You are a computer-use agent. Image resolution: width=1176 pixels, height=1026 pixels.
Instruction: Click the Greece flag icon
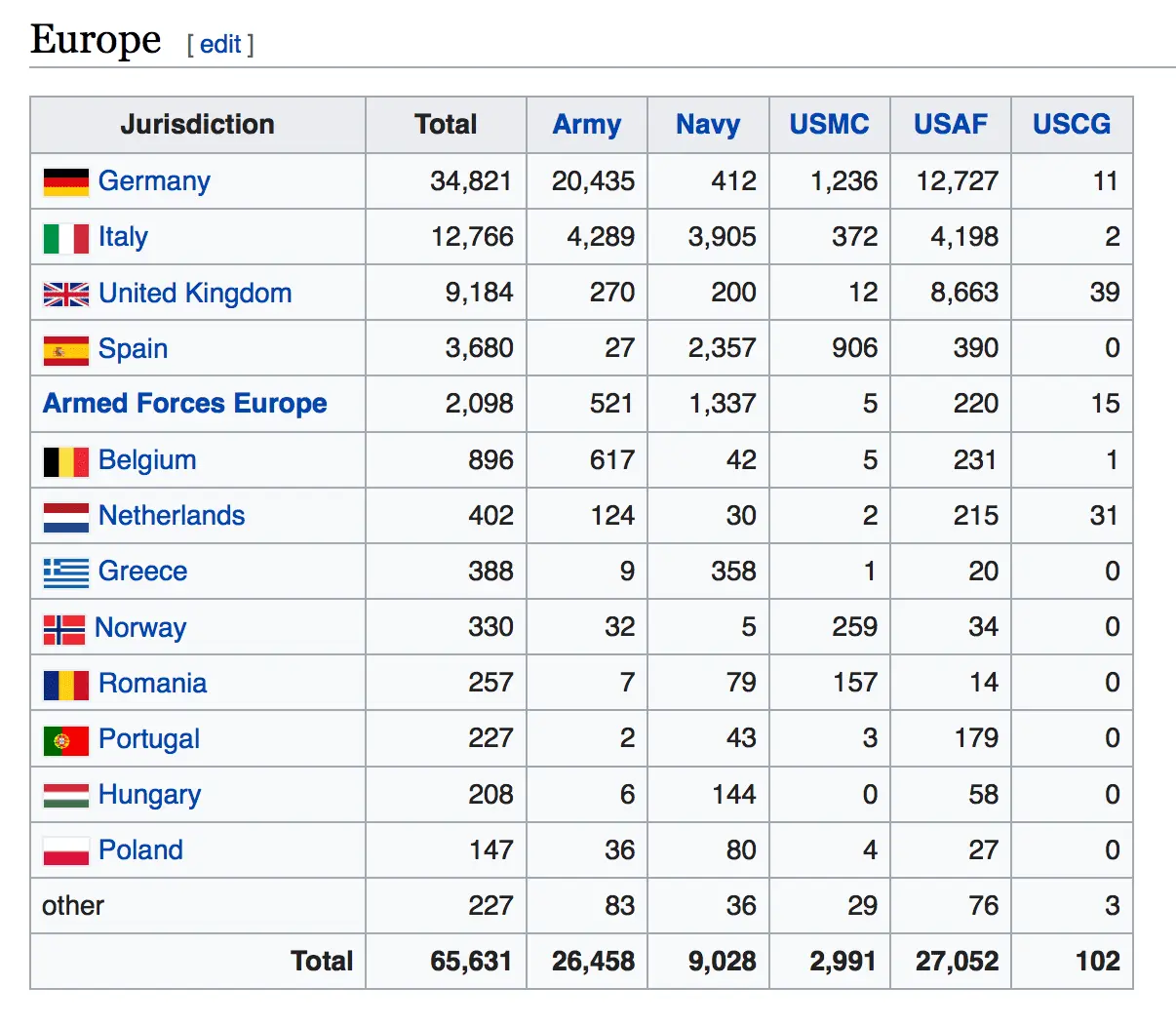65,572
